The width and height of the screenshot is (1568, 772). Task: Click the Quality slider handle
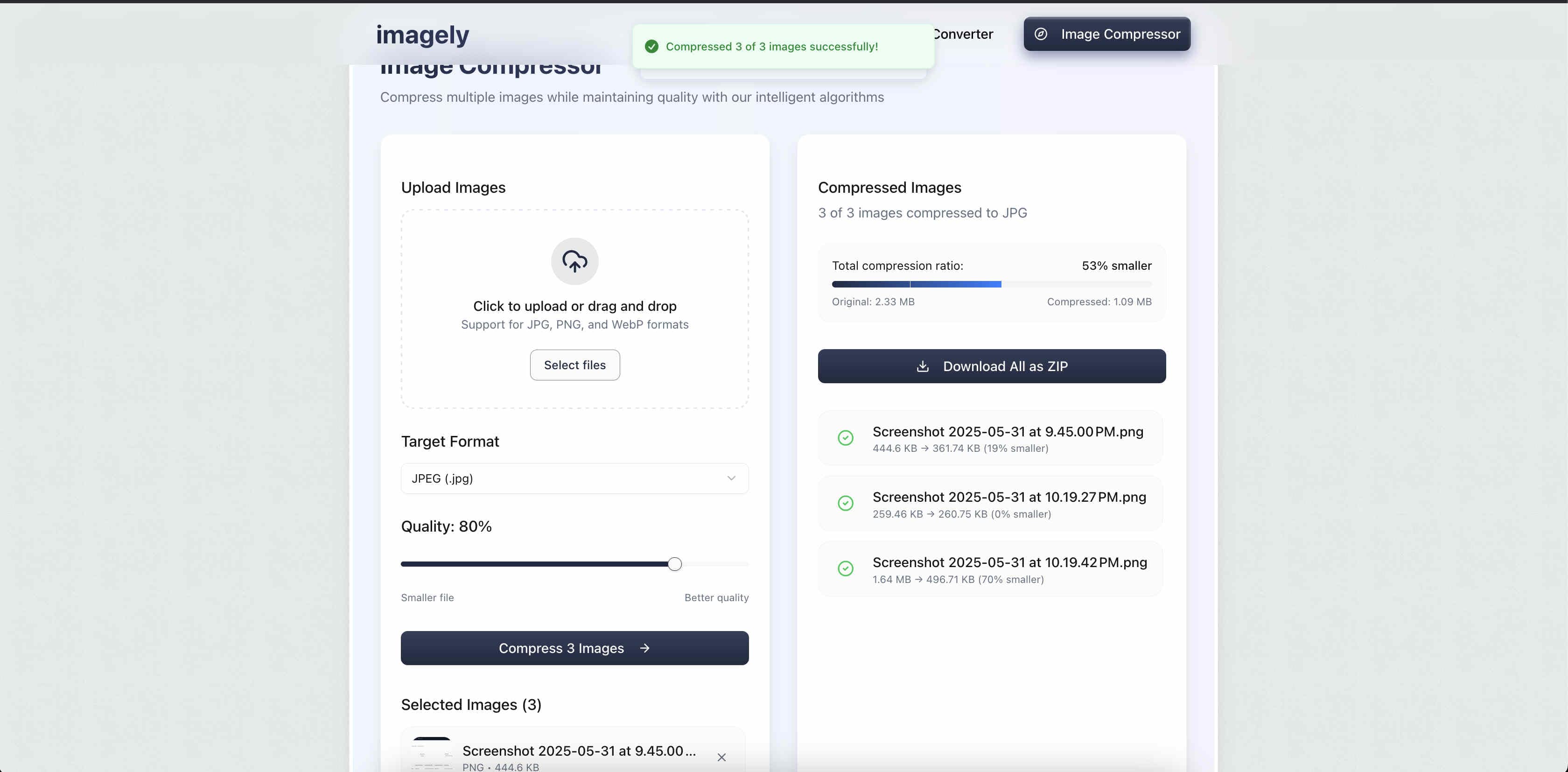(674, 564)
